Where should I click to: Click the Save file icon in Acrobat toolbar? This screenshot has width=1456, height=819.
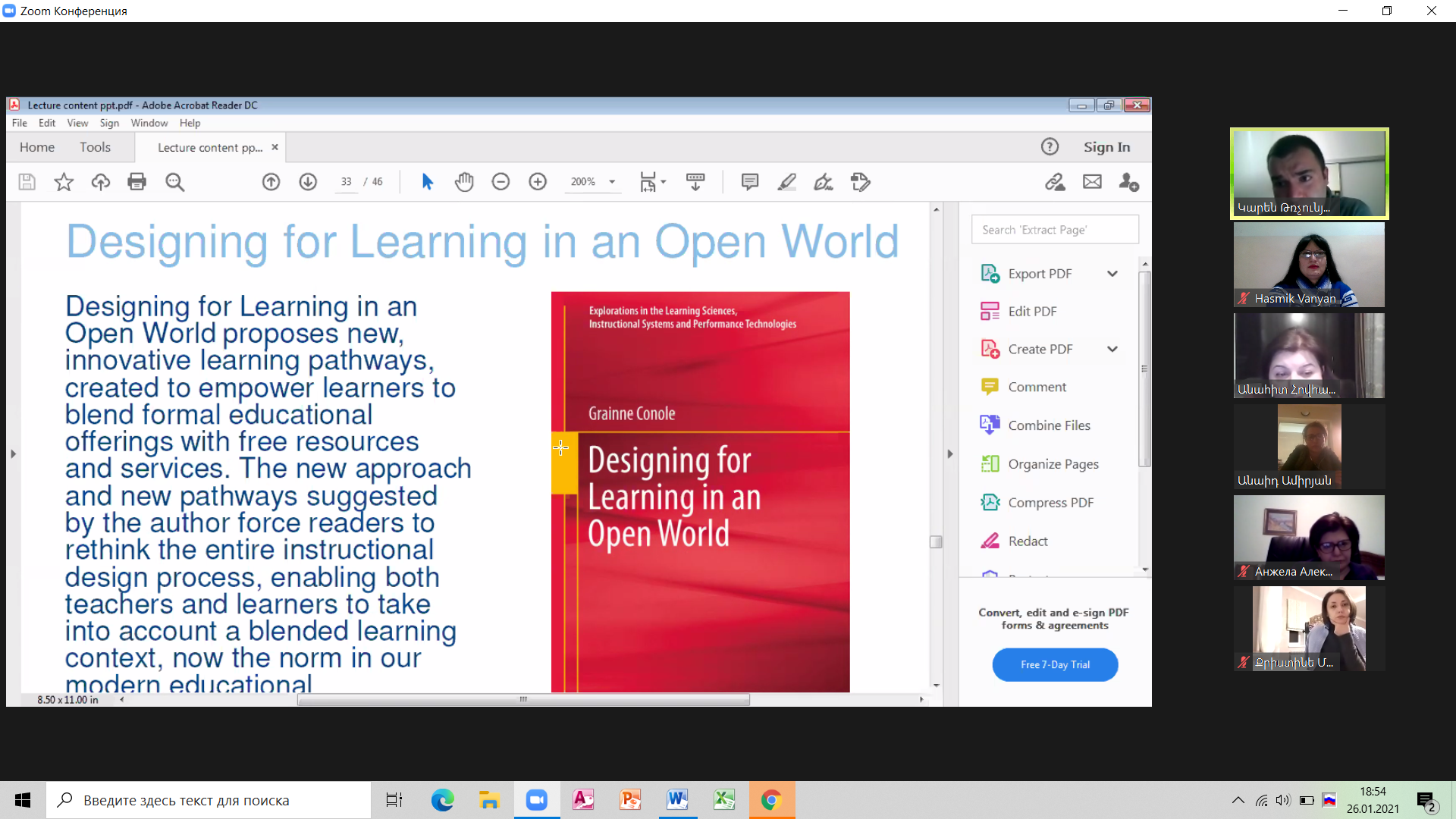click(x=27, y=182)
